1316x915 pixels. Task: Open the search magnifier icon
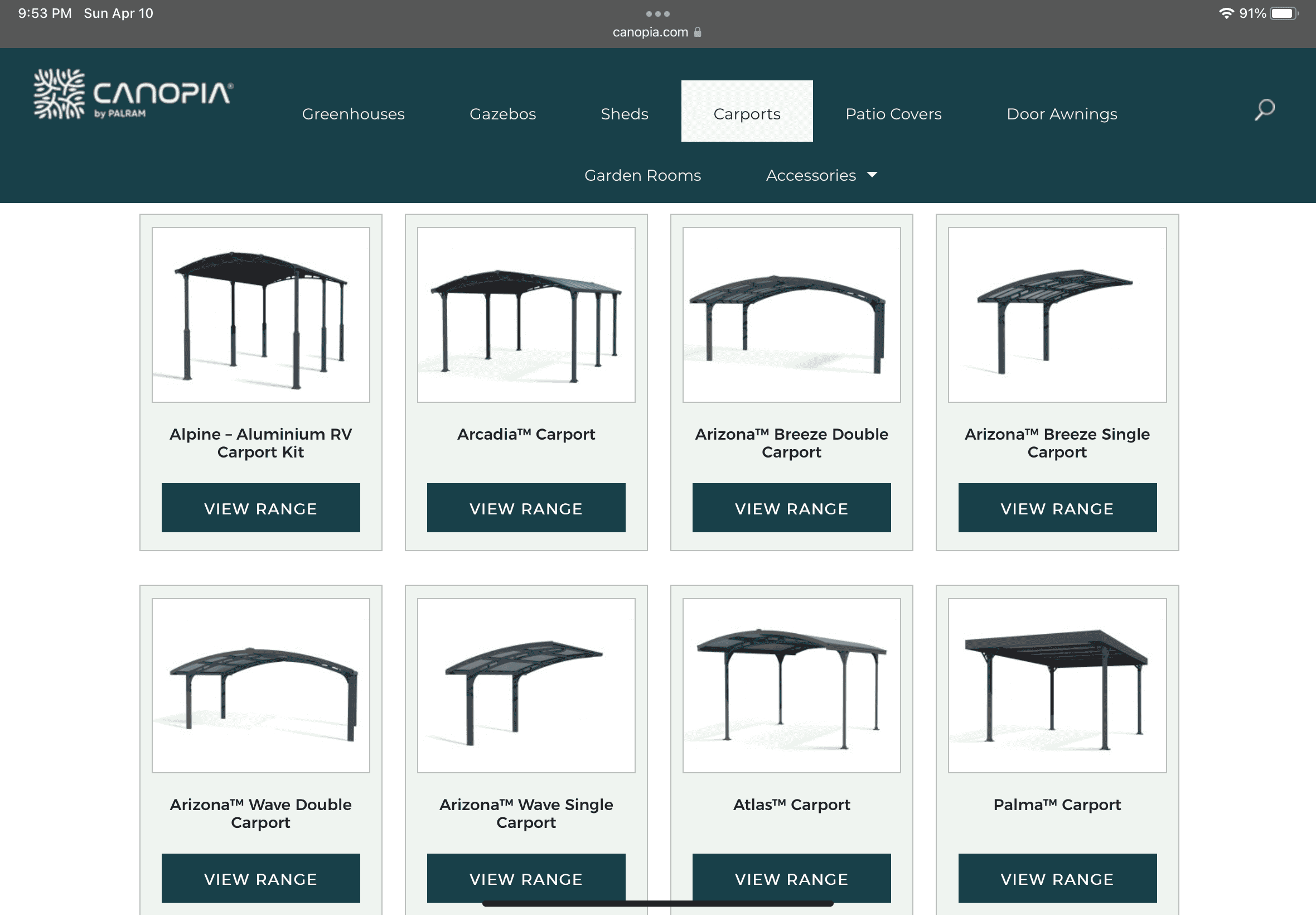point(1264,109)
